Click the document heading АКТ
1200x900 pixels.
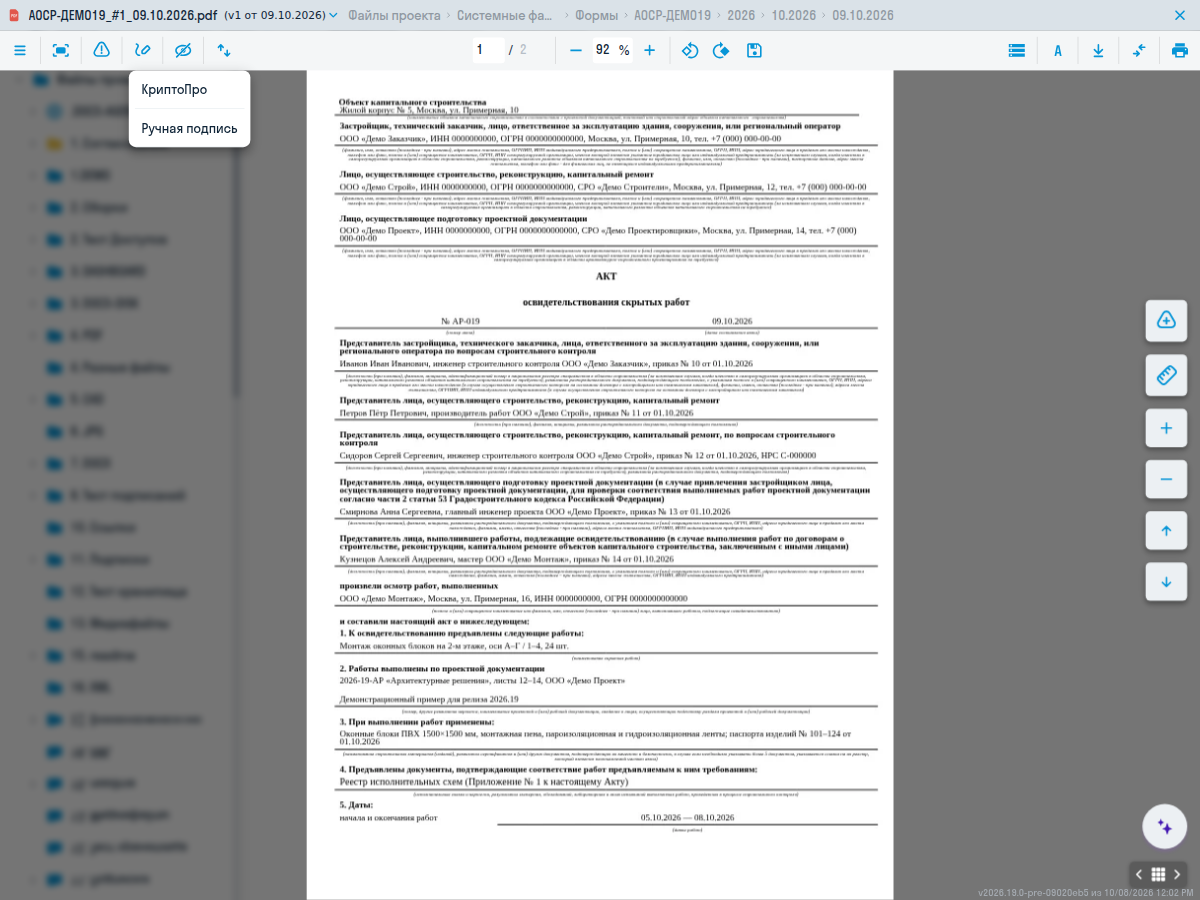coord(606,276)
